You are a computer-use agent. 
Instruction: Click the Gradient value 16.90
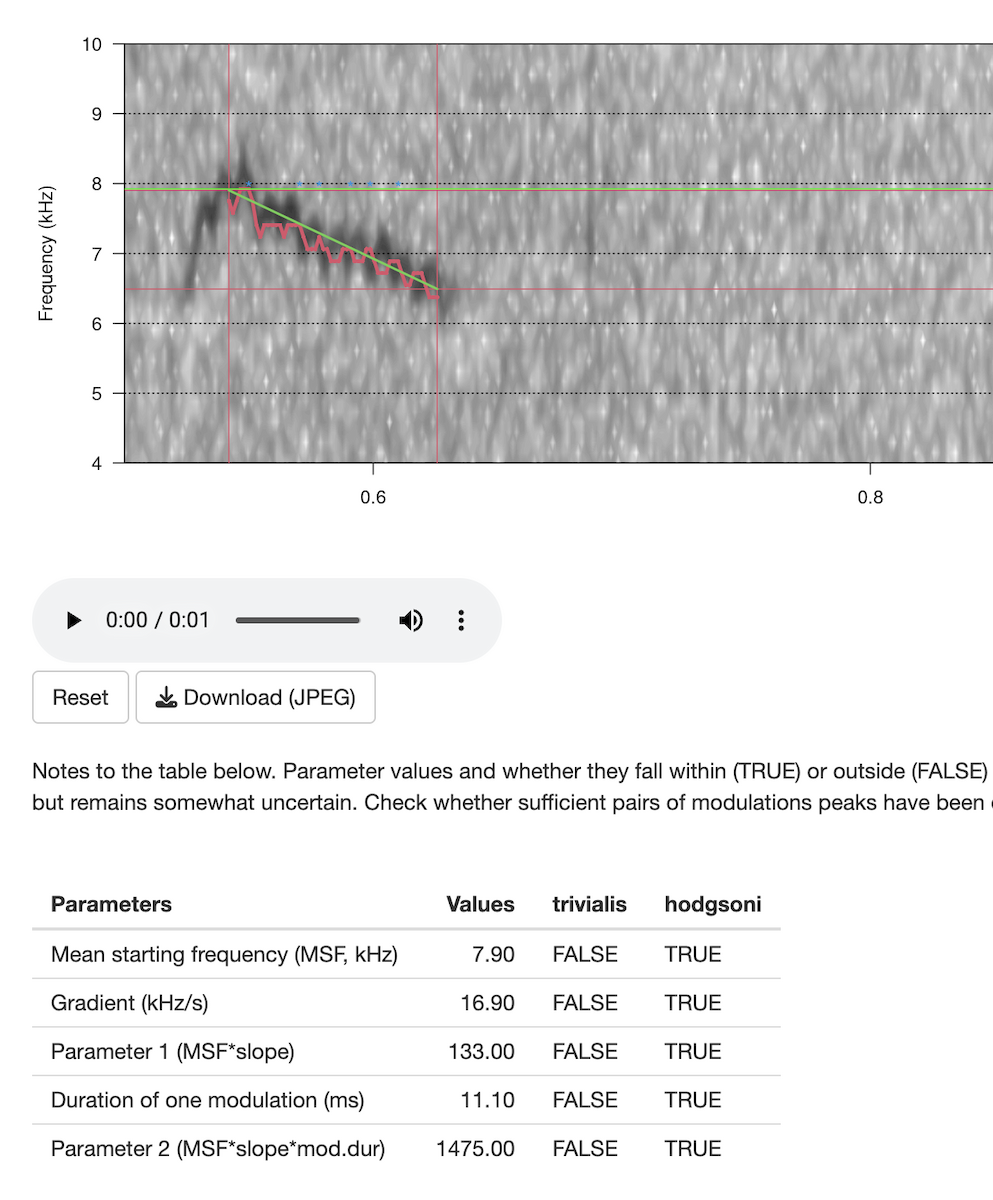point(487,1003)
